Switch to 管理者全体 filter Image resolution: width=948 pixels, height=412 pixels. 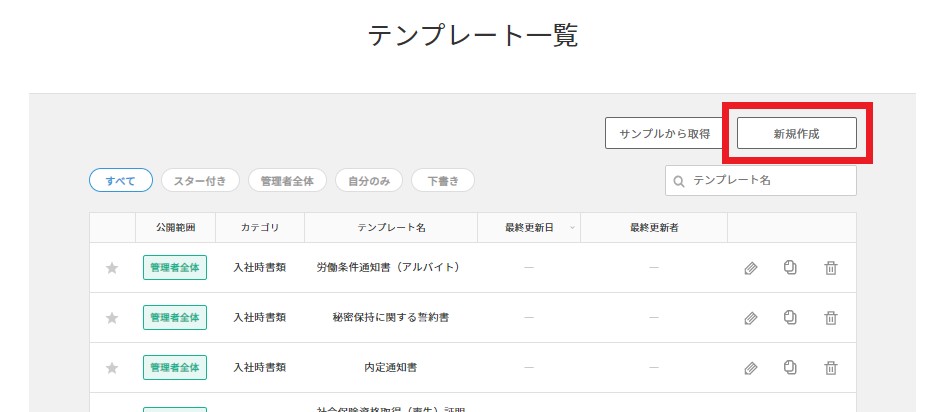pos(287,181)
